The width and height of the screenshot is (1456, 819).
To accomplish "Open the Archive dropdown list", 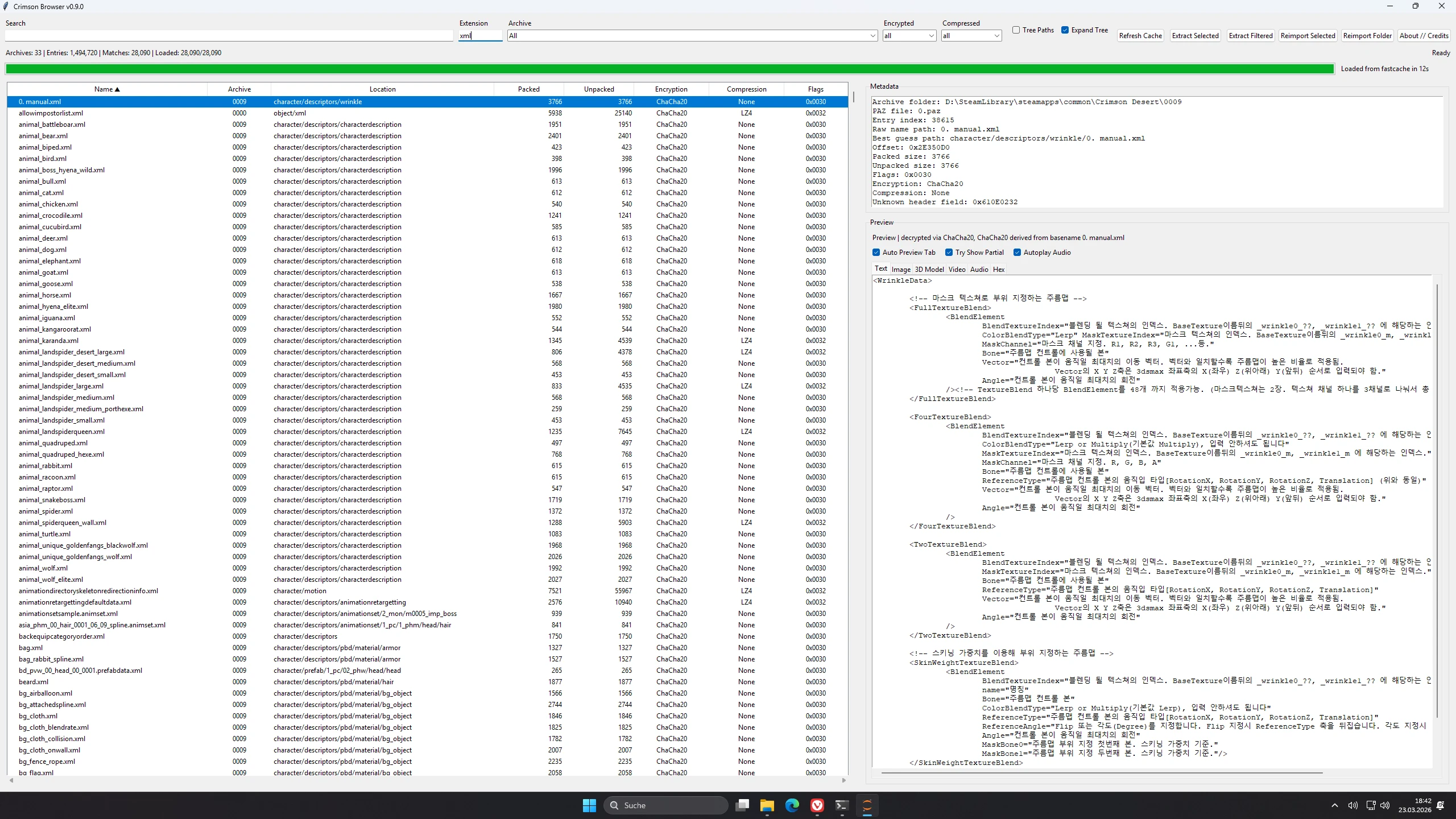I will pos(872,36).
